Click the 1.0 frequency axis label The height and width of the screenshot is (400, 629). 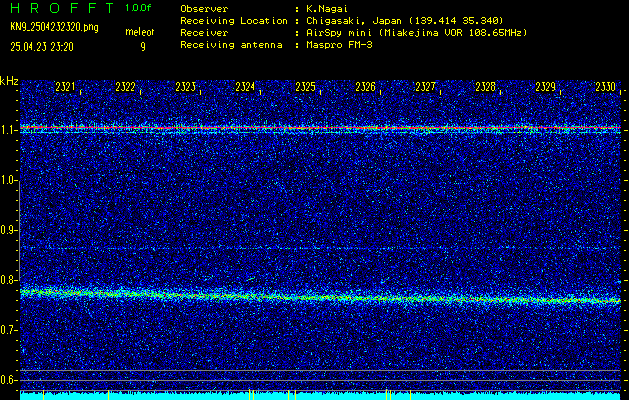point(8,180)
